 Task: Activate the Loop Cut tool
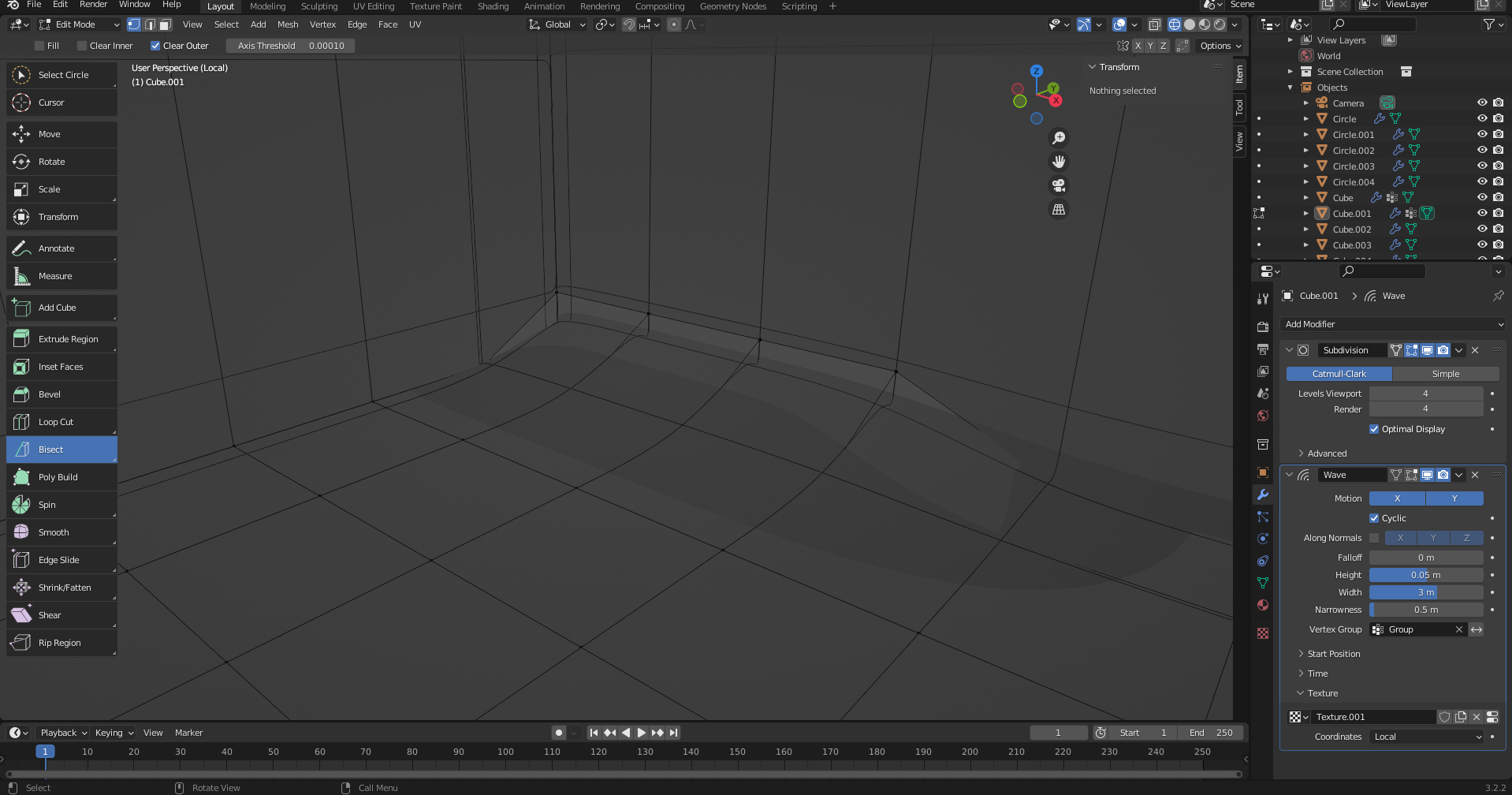coord(61,422)
